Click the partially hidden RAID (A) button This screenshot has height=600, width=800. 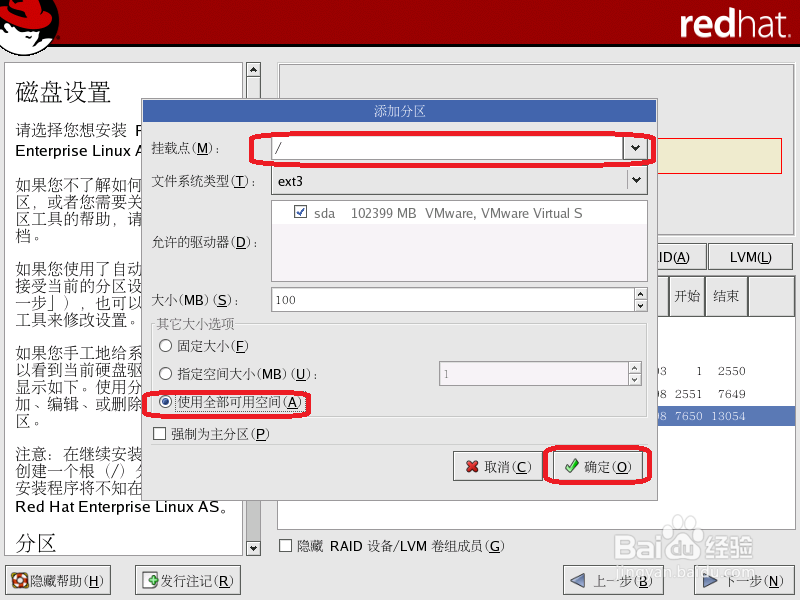pyautogui.click(x=682, y=257)
